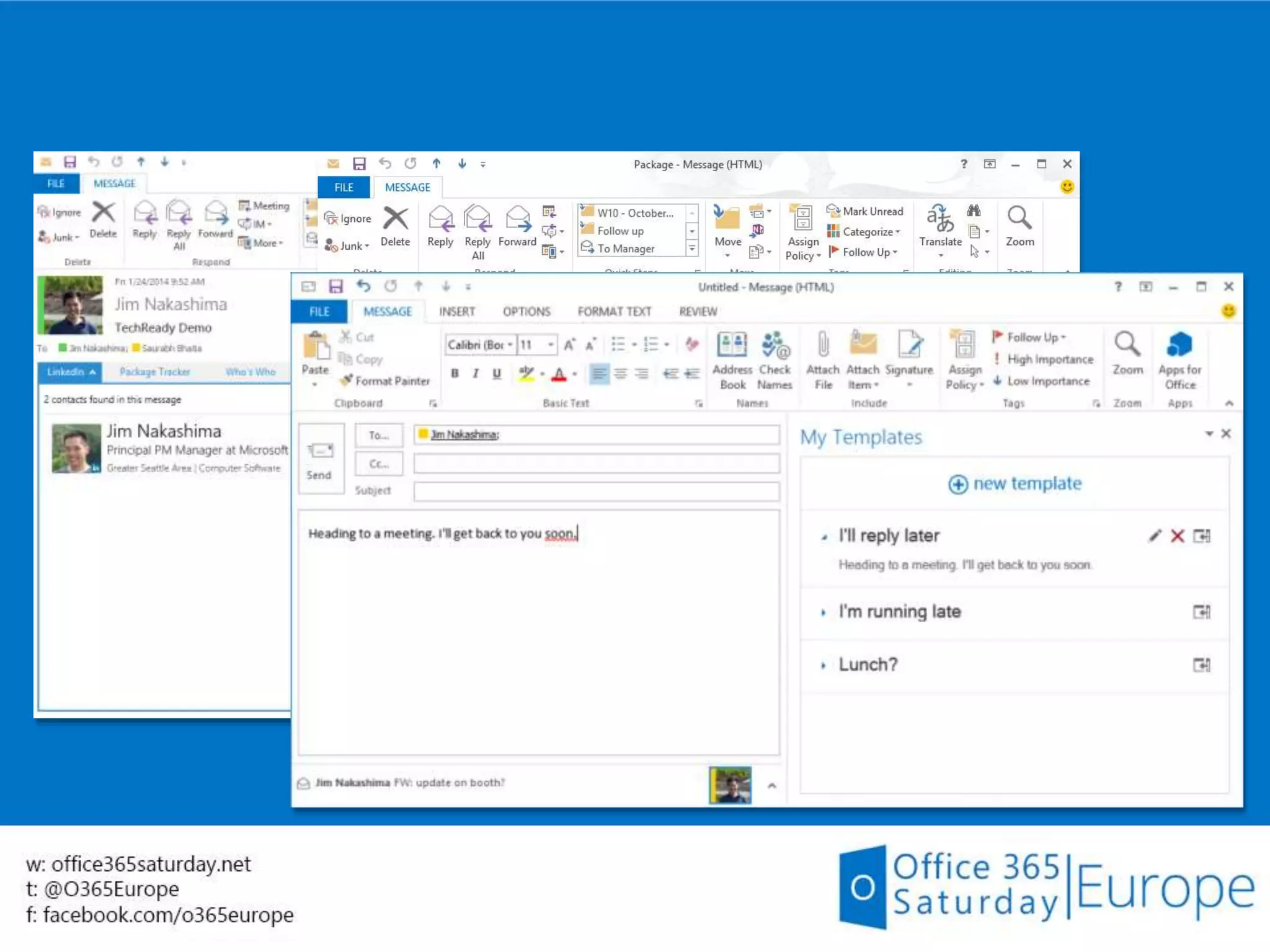The width and height of the screenshot is (1270, 952).
Task: Edit the I'll reply later template
Action: point(1154,536)
